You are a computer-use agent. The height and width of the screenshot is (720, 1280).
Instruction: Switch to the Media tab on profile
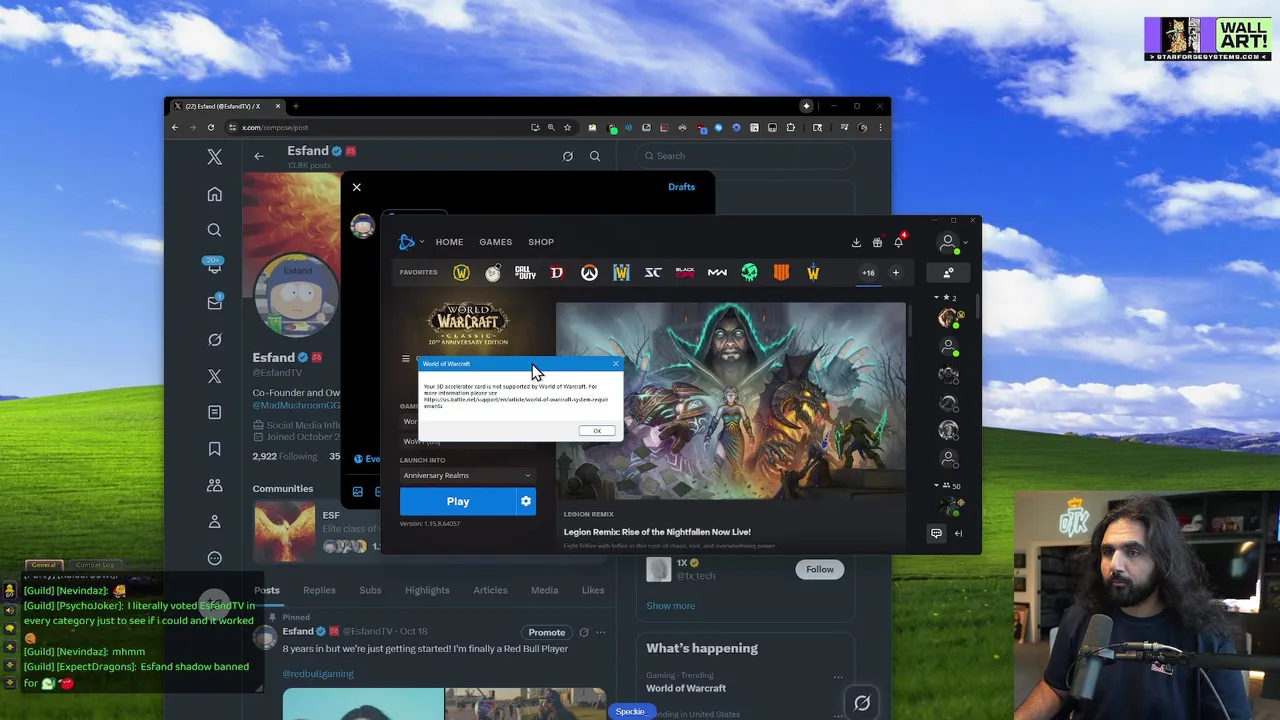pyautogui.click(x=544, y=590)
